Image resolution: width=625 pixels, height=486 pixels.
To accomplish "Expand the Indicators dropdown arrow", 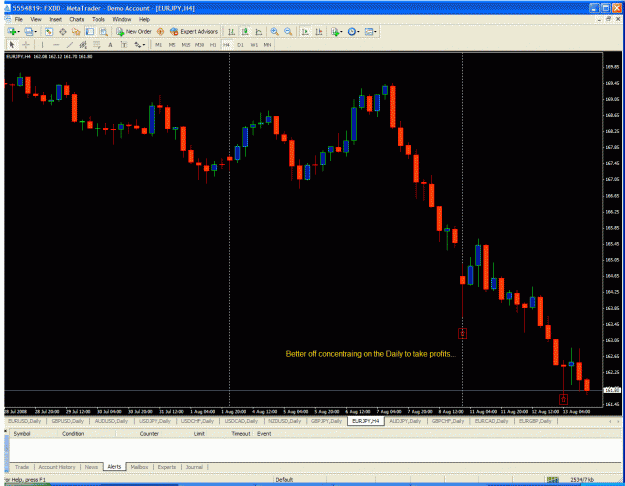I will pos(341,32).
